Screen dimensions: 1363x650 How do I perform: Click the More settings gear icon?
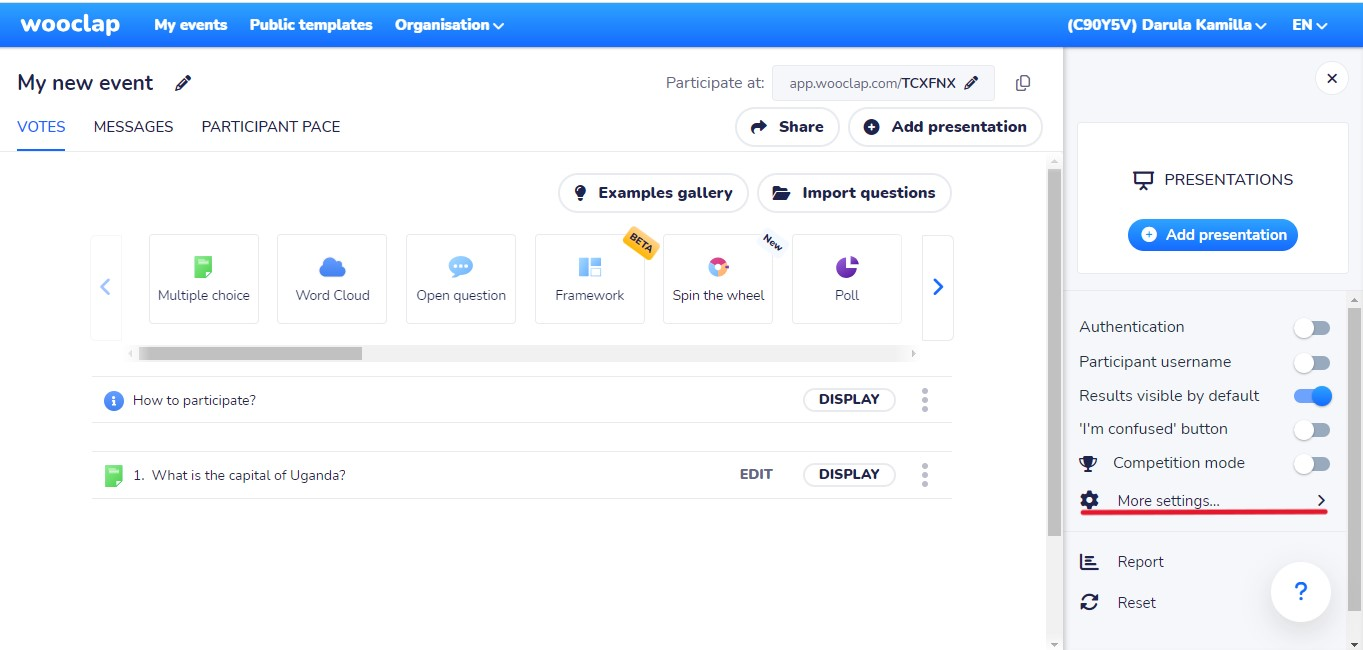click(1089, 500)
